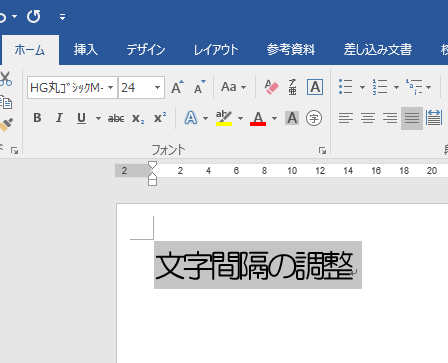This screenshot has height=363, width=448.
Task: Toggle the Justify alignment button
Action: point(412,118)
